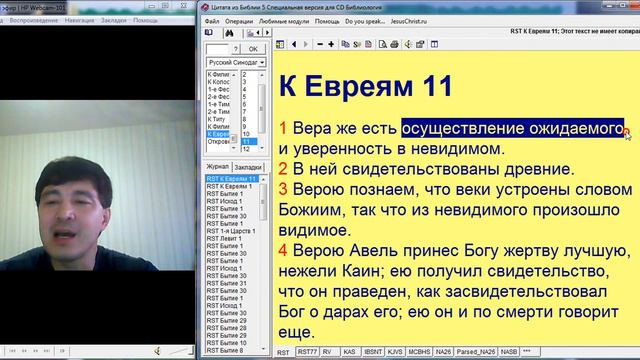
Task: Open history entry RST Бытие 28
Action: 227,328
